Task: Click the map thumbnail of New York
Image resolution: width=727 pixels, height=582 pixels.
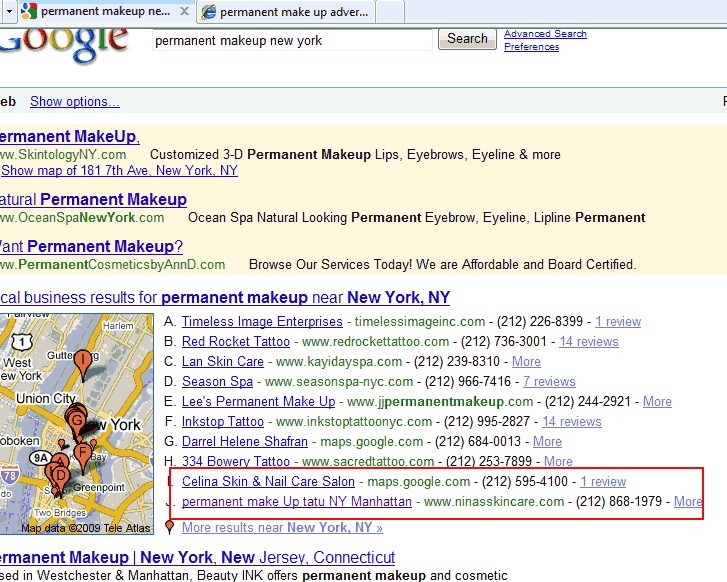Action: pos(77,424)
